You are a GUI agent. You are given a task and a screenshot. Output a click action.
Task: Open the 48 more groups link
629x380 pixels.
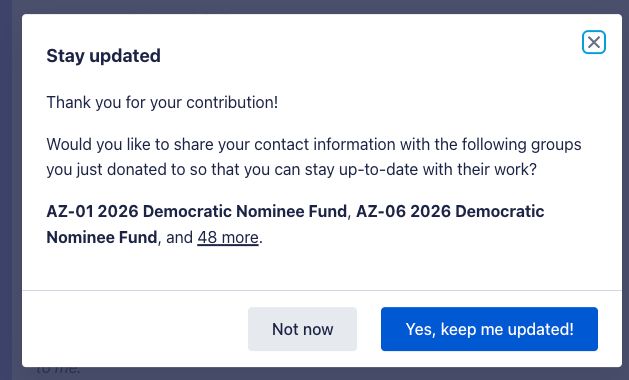[228, 237]
